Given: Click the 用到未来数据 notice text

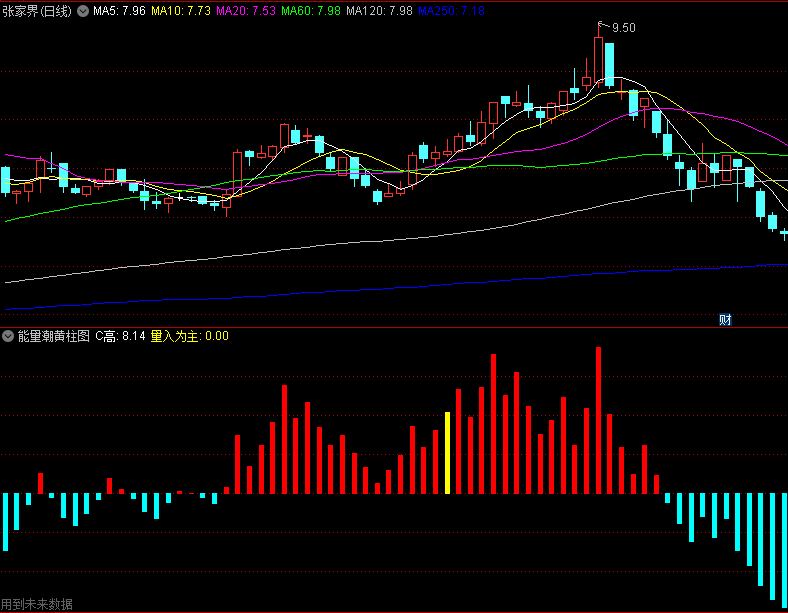Looking at the screenshot, I should [37, 604].
